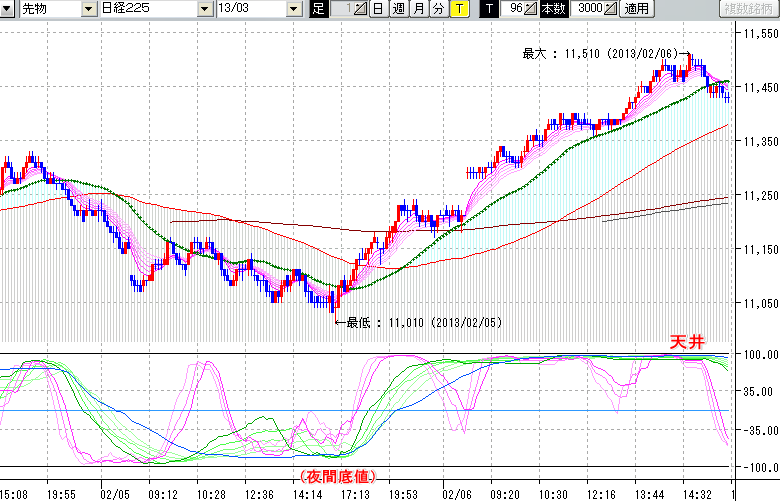Select the 分 minute chart button
Image resolution: width=780 pixels, height=501 pixels.
point(438,9)
